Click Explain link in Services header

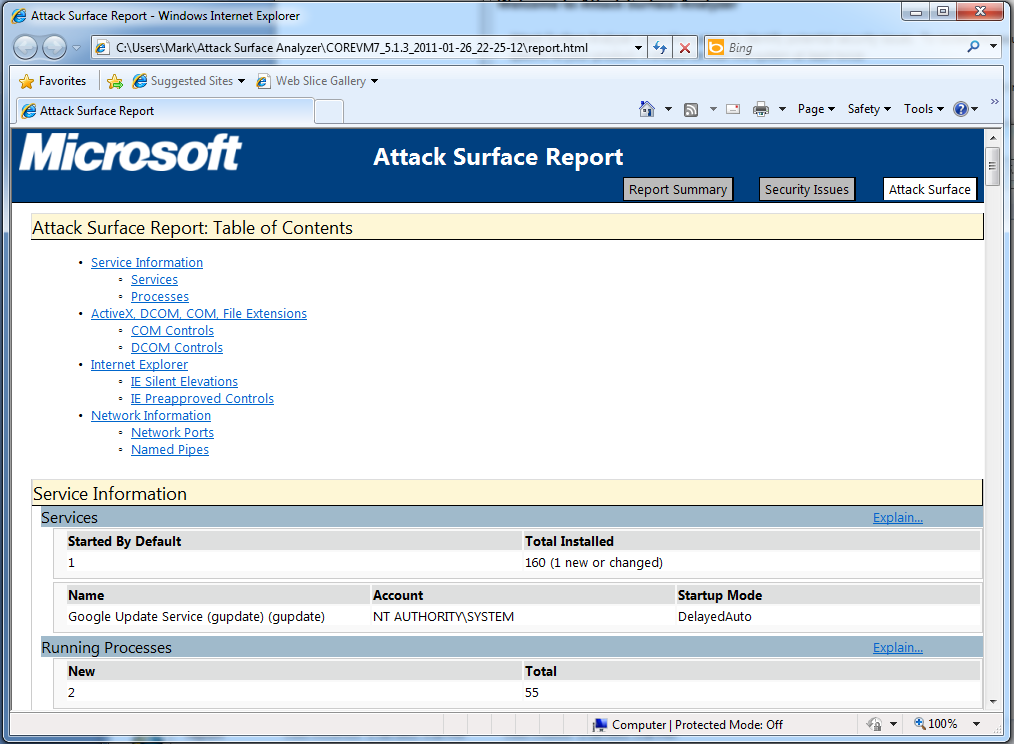898,518
